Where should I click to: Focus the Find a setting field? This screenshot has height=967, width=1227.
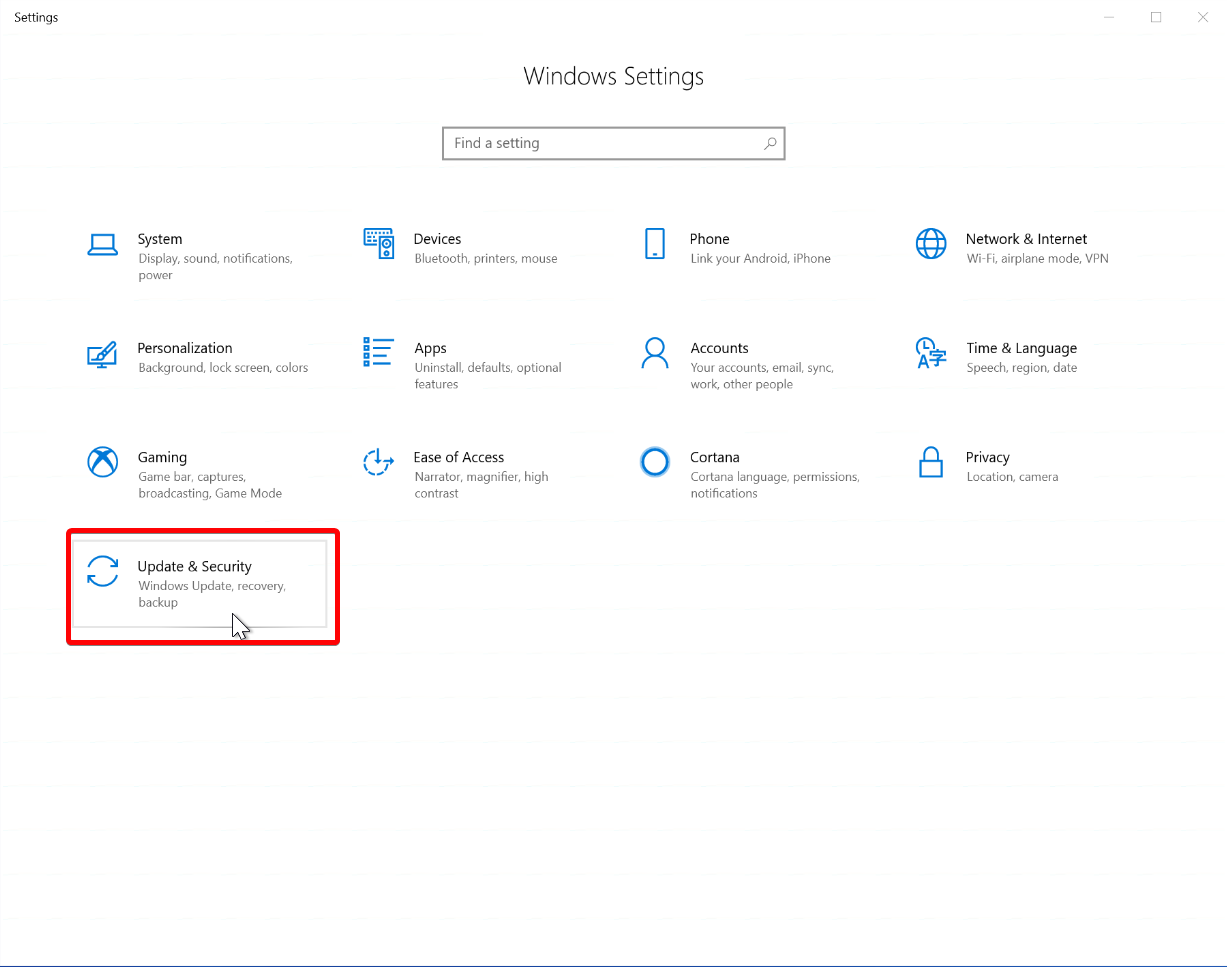[x=600, y=143]
